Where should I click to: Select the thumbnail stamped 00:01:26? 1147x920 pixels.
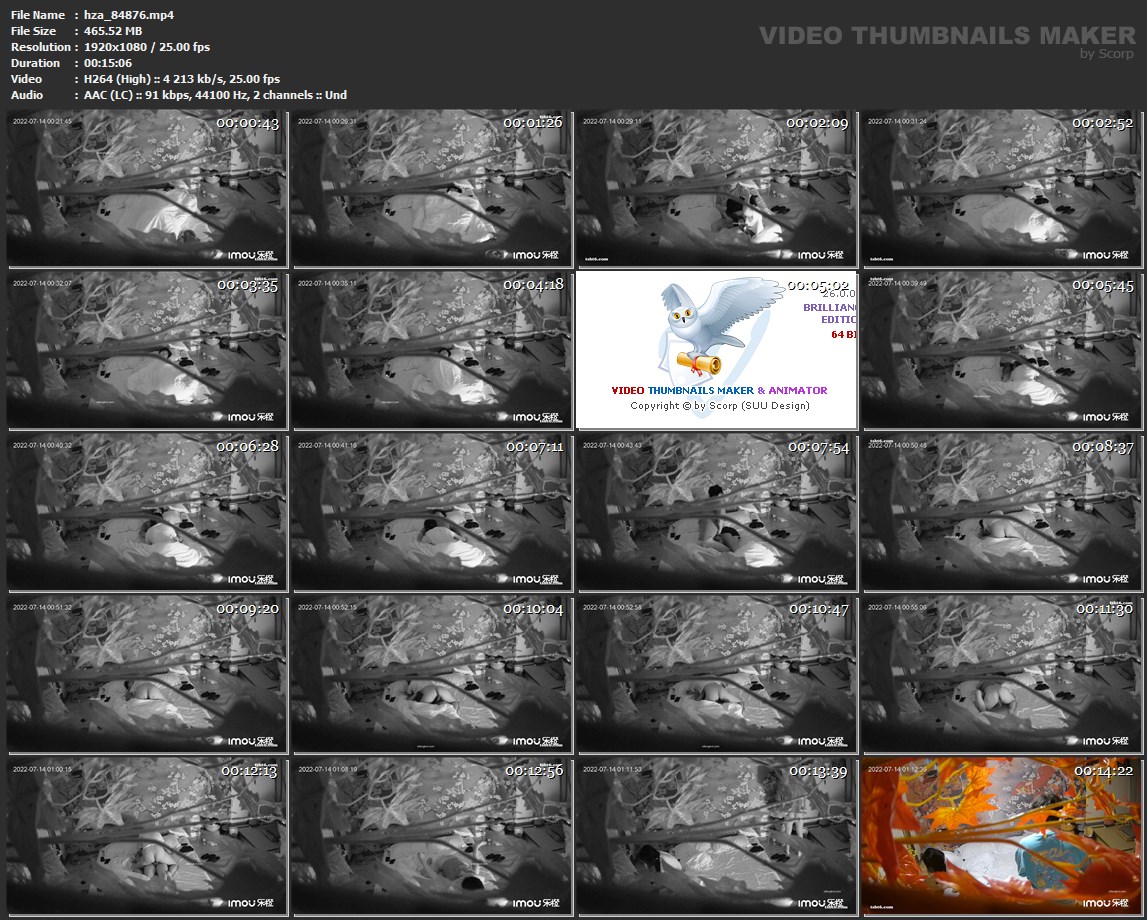[x=432, y=188]
